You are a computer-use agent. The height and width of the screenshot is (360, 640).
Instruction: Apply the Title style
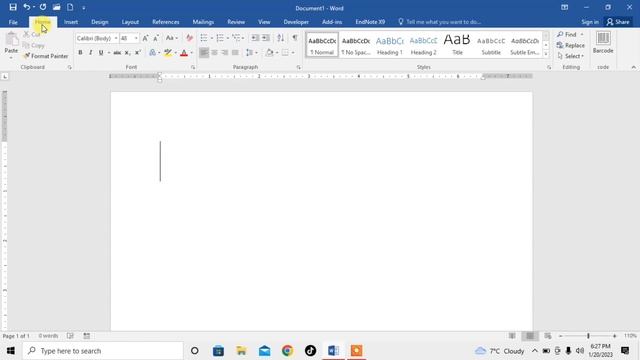click(x=457, y=45)
